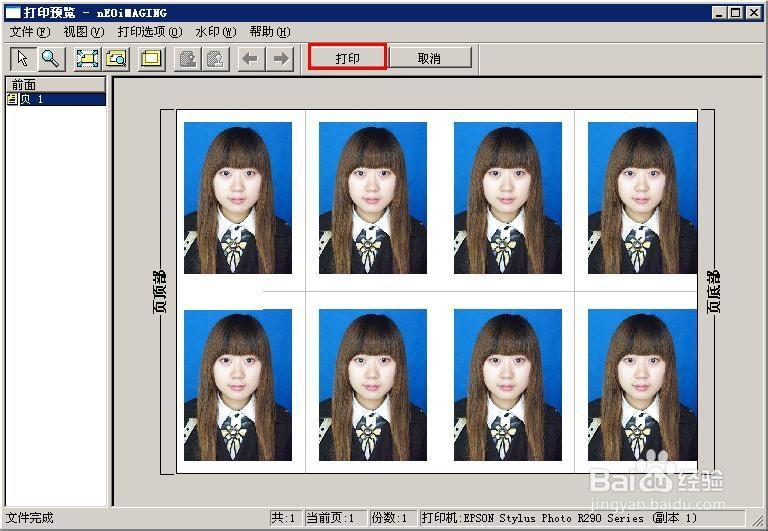Go to previous page with left arrow
This screenshot has height=531, width=768.
251,59
